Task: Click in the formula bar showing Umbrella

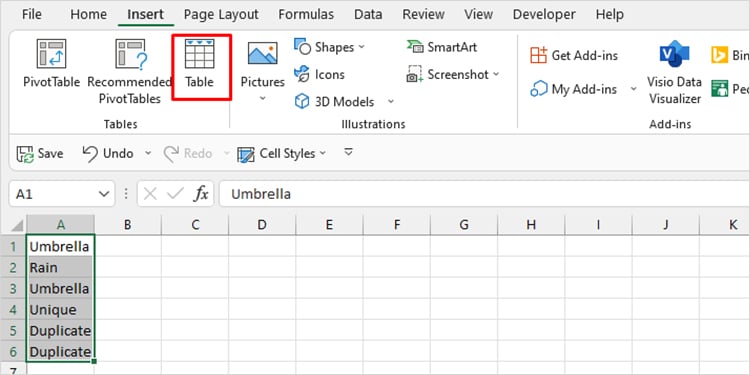Action: pos(484,194)
